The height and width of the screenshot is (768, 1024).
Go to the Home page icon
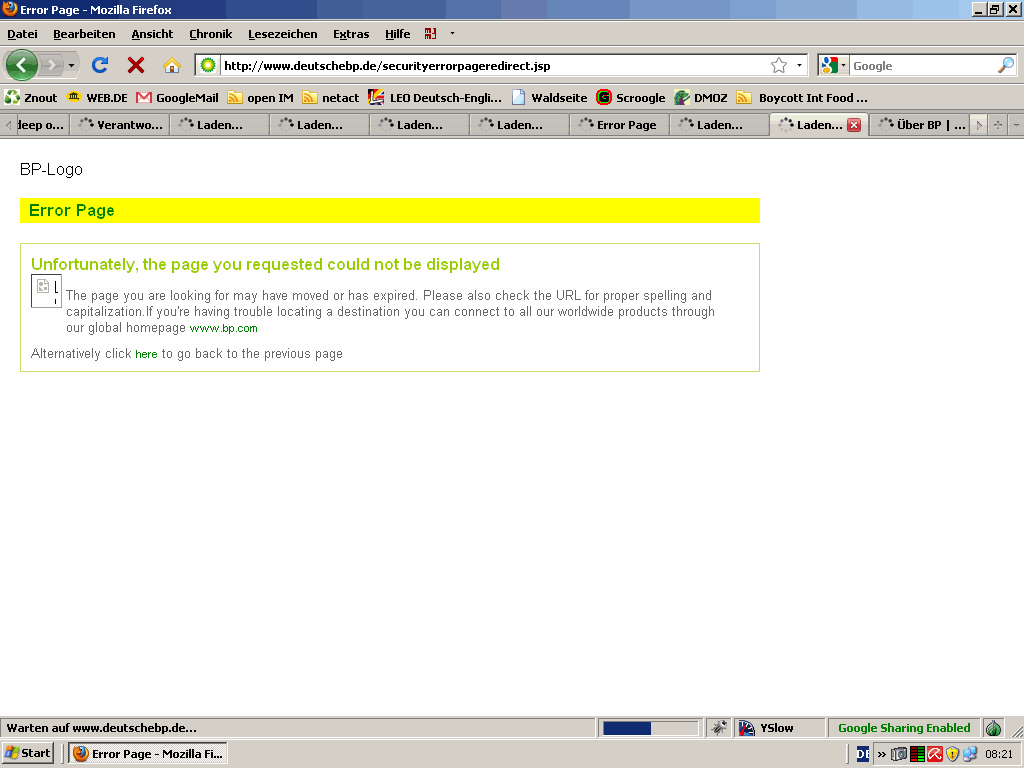coord(172,65)
